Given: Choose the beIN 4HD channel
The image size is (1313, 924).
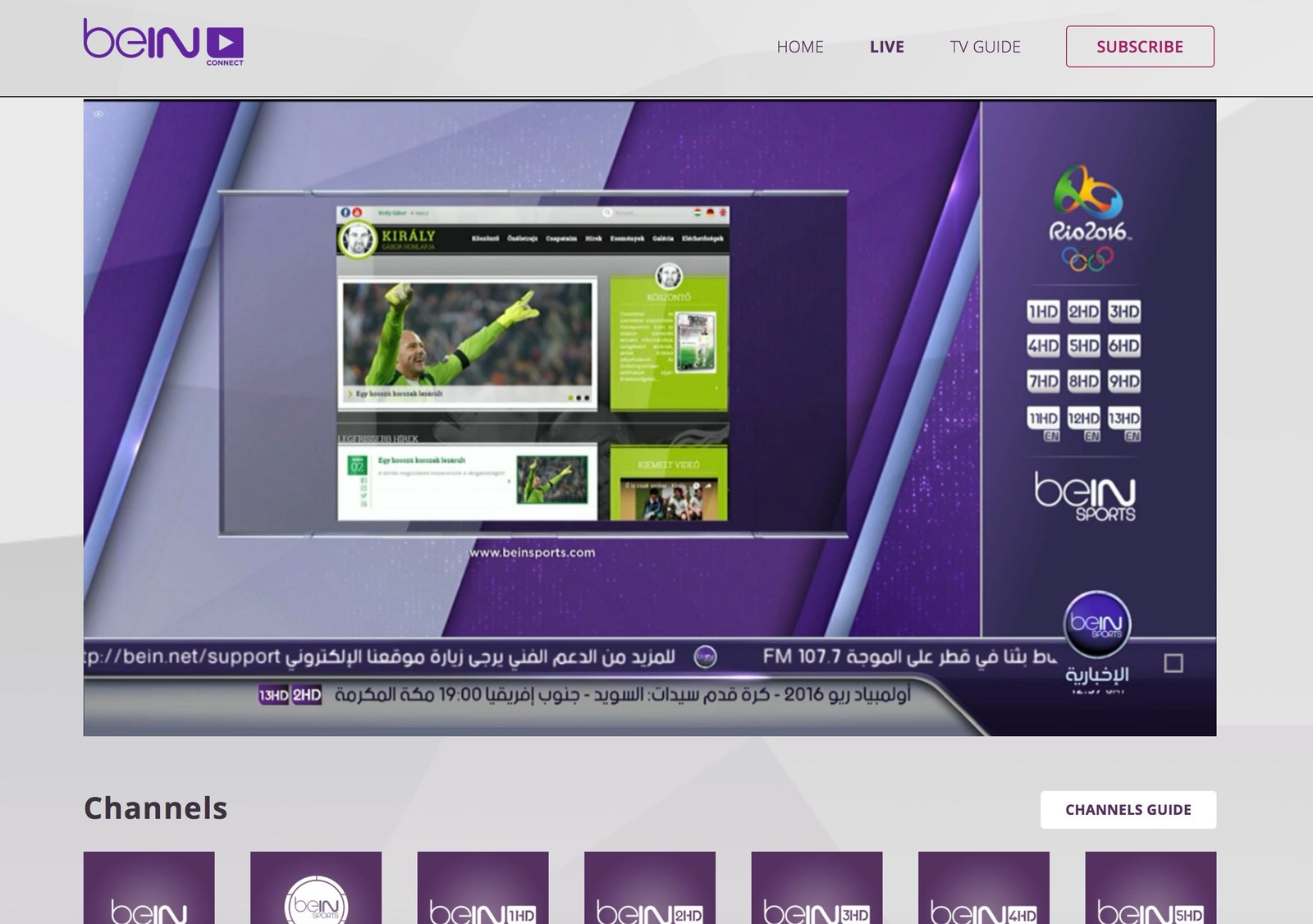Looking at the screenshot, I should pos(984,888).
